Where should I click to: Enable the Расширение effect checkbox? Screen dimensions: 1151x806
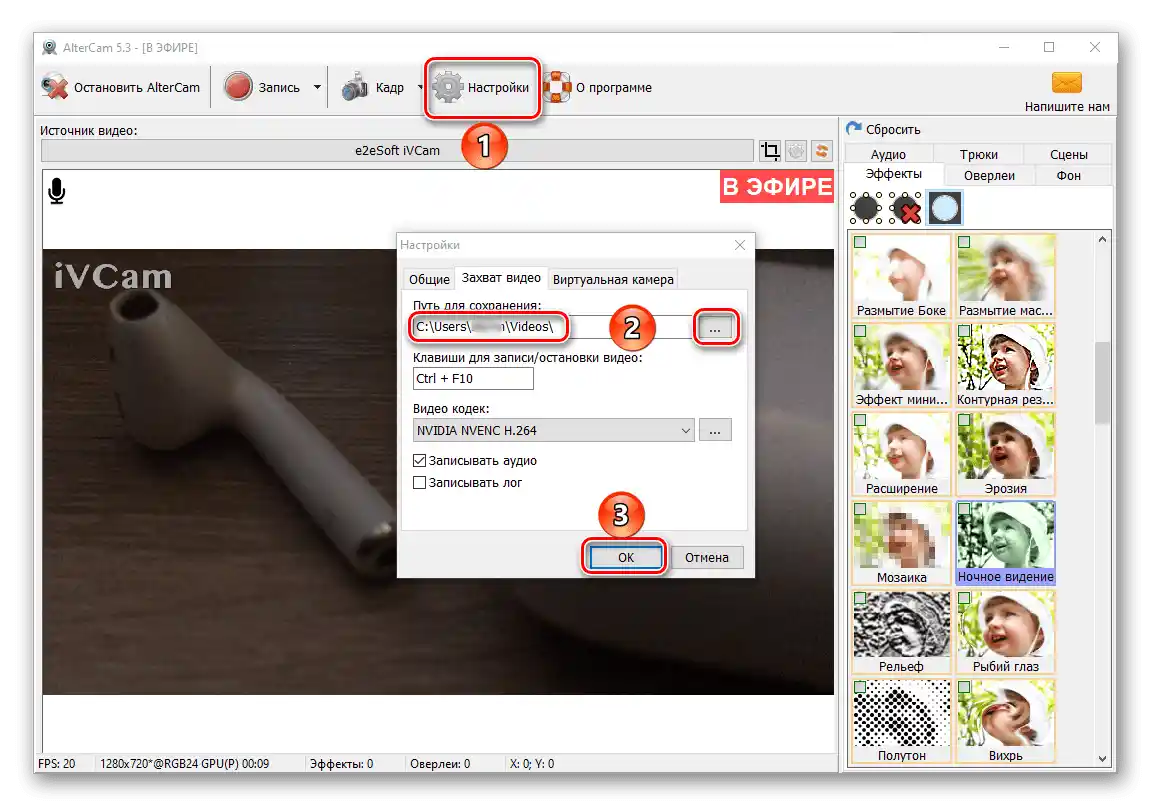point(860,420)
